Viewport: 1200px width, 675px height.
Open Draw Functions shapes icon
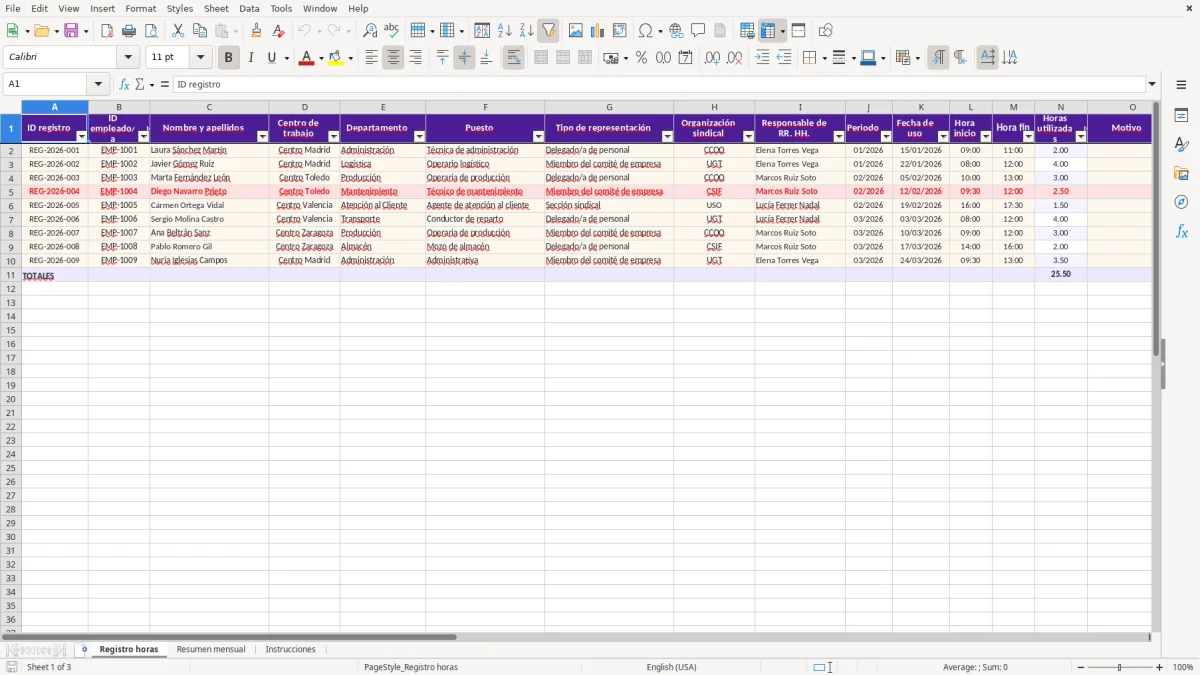tap(826, 31)
